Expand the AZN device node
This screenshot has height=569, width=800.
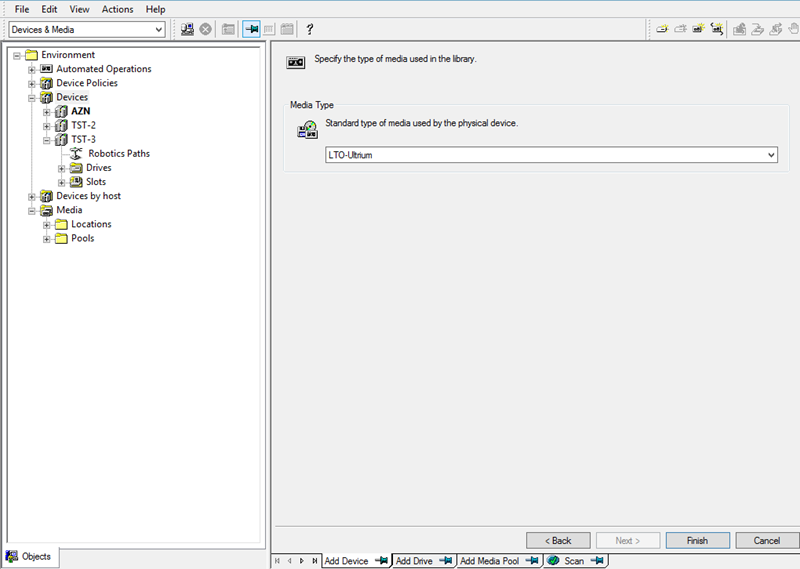(x=46, y=112)
